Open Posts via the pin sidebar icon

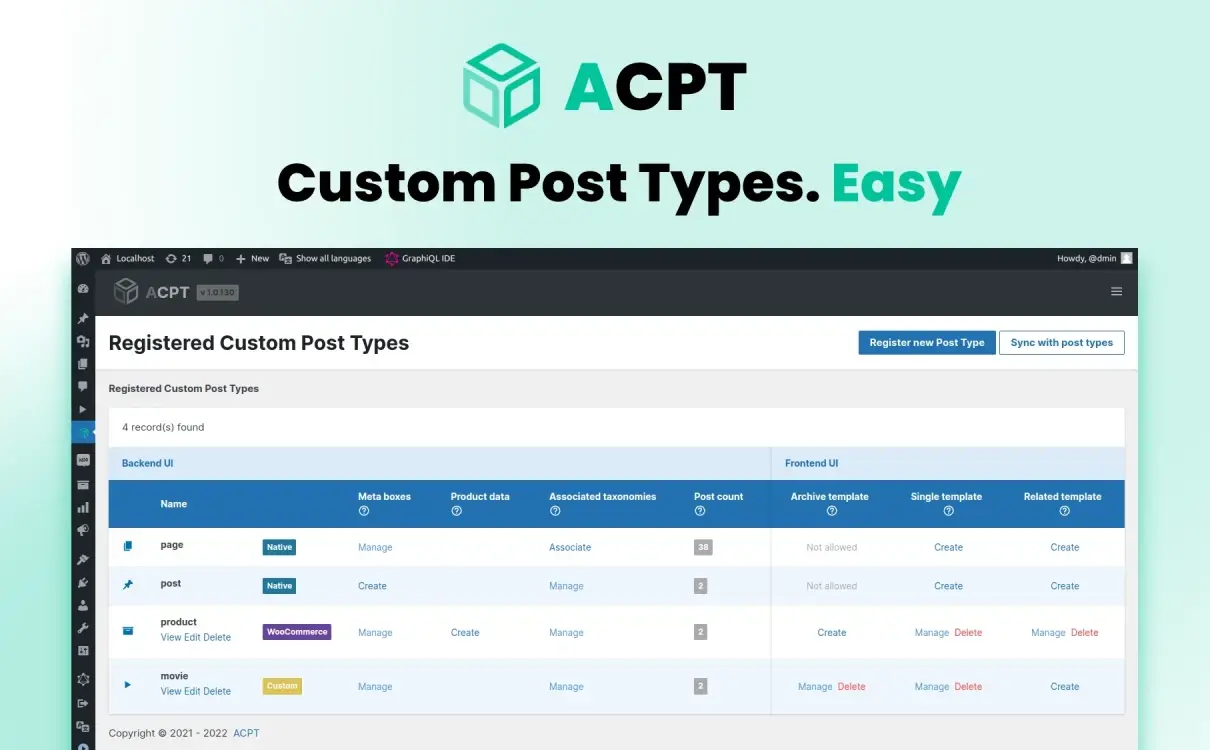coord(83,319)
